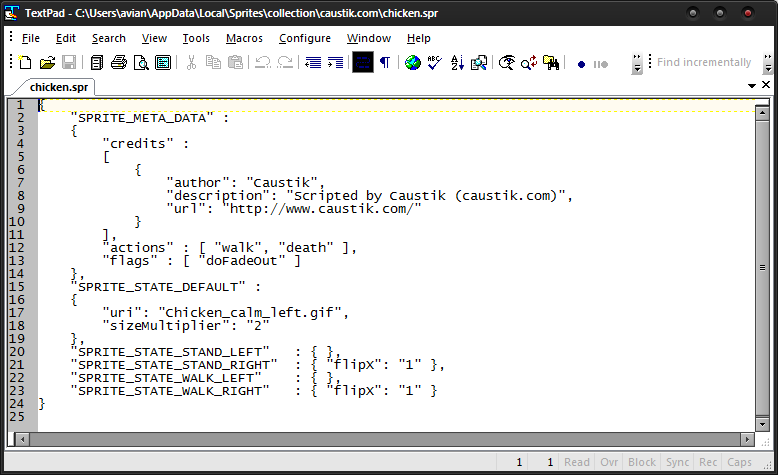The image size is (778, 475).
Task: Open the document tab list dropdown arrow
Action: tap(750, 87)
